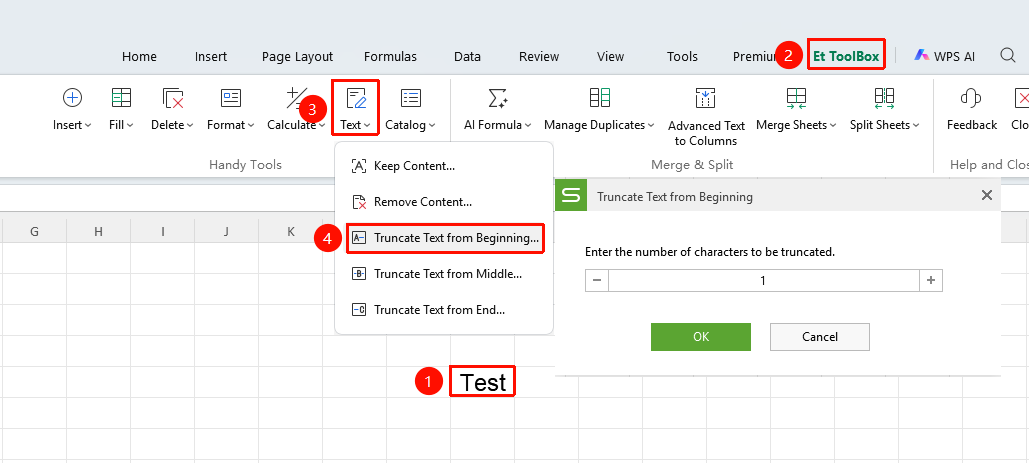1029x463 pixels.
Task: Select the cell containing Test
Action: pos(482,382)
